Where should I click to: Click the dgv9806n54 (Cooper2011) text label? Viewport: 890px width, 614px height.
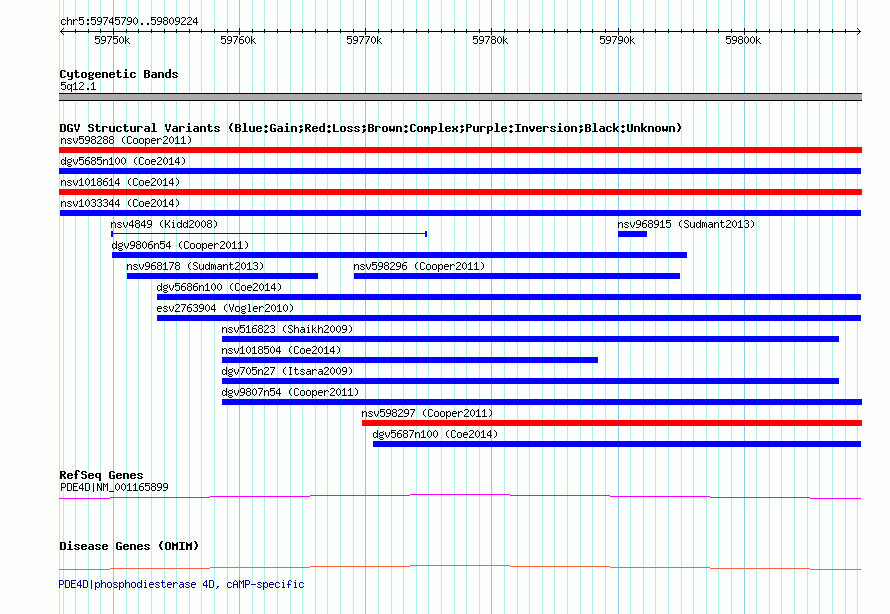[x=180, y=245]
